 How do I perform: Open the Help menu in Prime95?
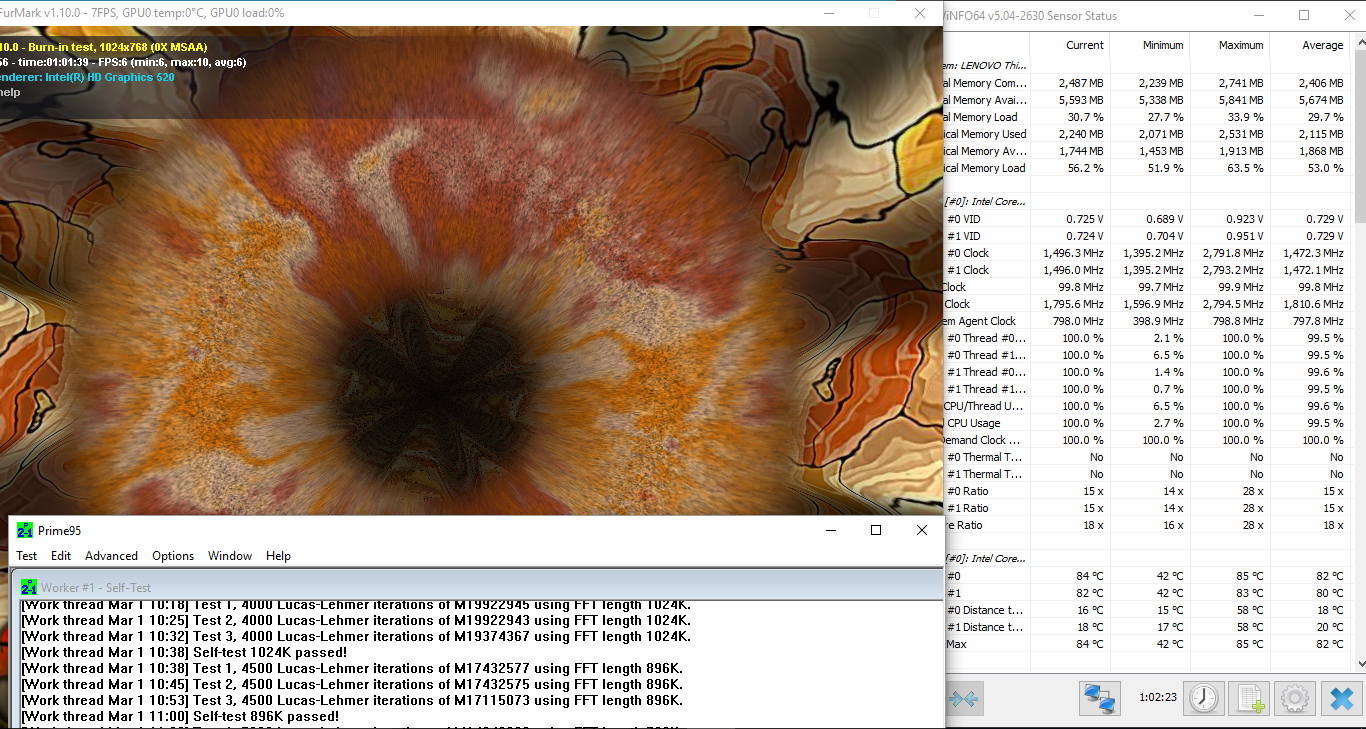pos(278,556)
